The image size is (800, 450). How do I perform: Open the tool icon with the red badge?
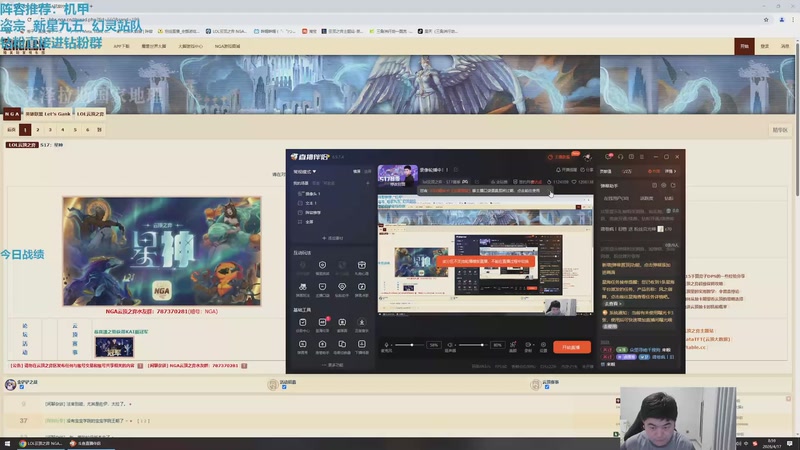coord(322,322)
